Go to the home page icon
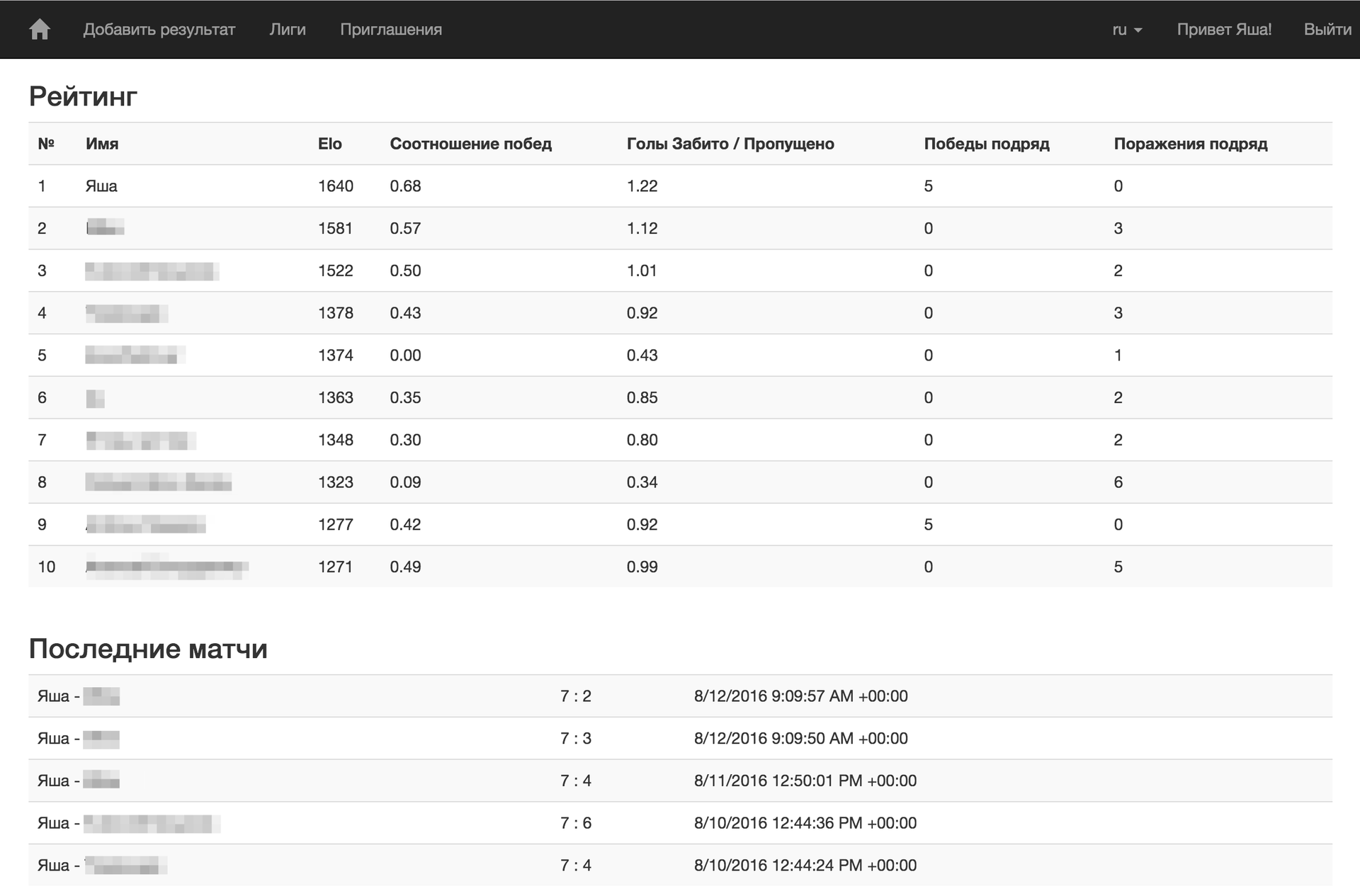Viewport: 1360px width, 896px height. pyautogui.click(x=40, y=29)
